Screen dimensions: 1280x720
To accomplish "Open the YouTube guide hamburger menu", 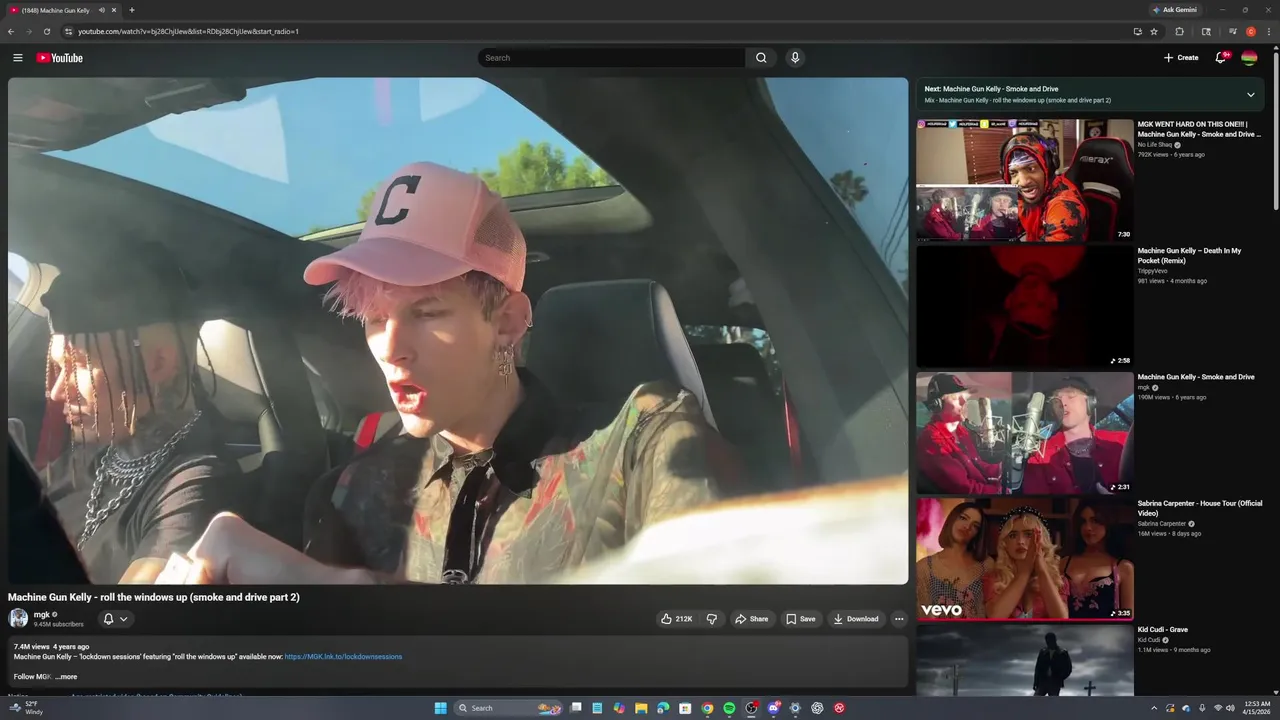I will pyautogui.click(x=17, y=58).
